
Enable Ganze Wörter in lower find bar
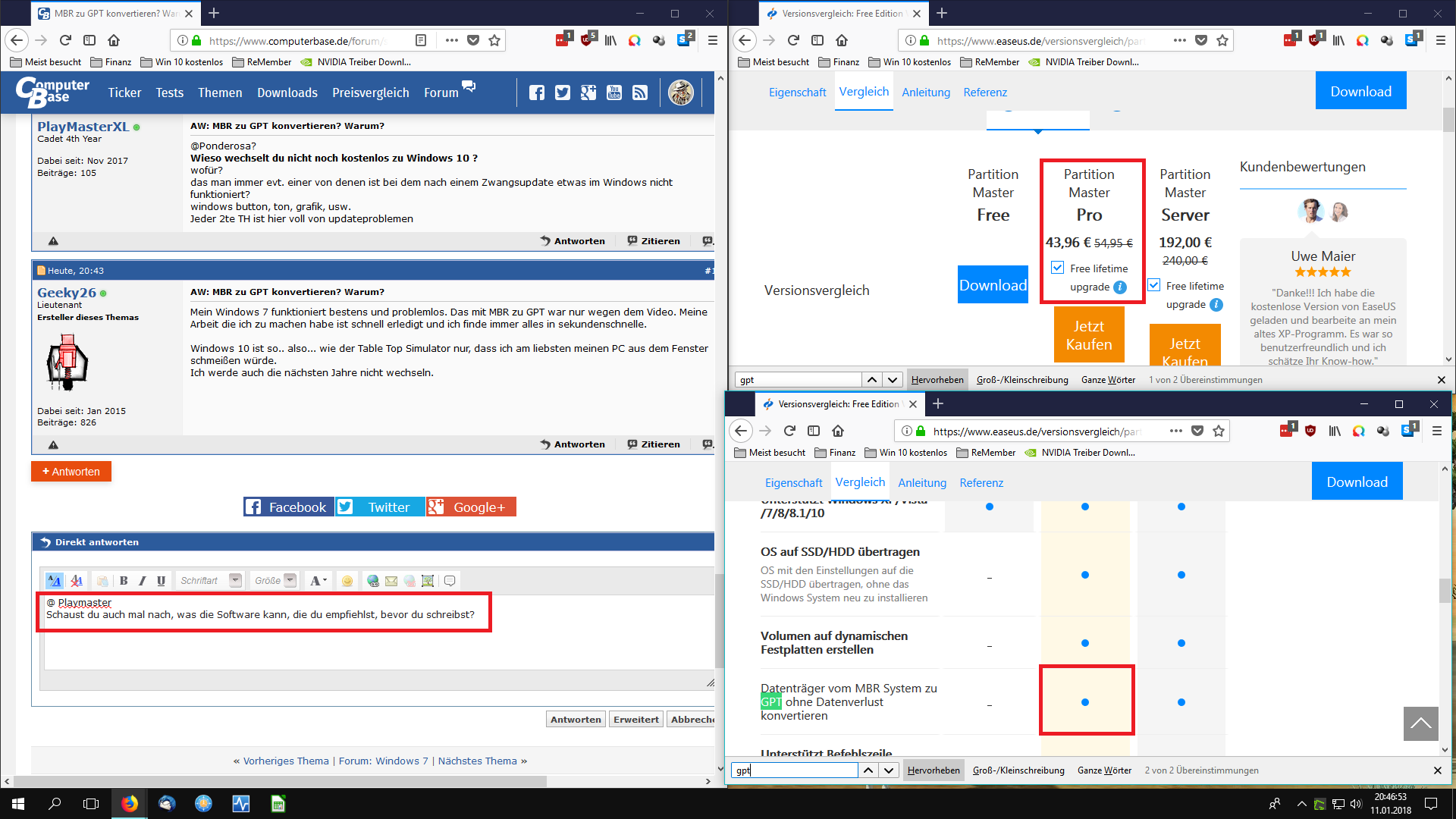(x=1104, y=770)
